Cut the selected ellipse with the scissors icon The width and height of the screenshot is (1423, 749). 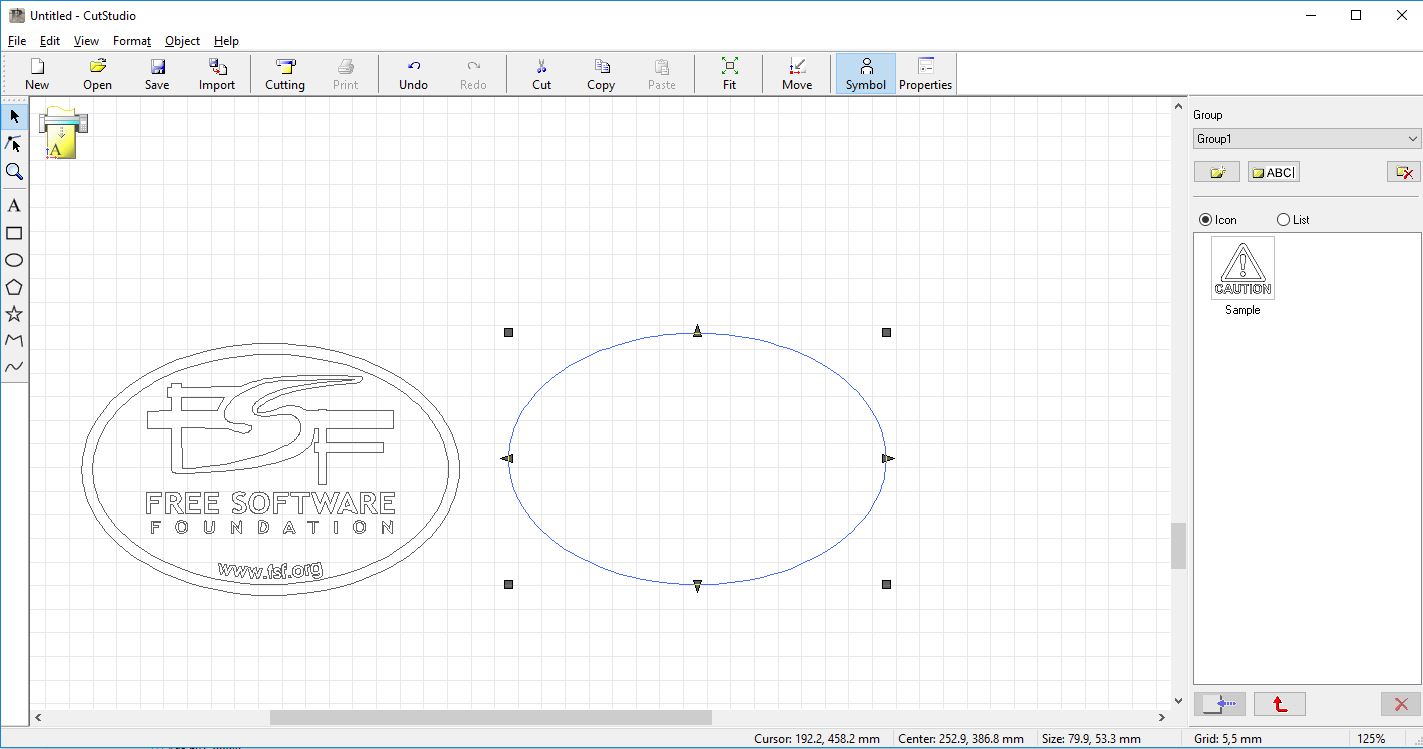541,74
